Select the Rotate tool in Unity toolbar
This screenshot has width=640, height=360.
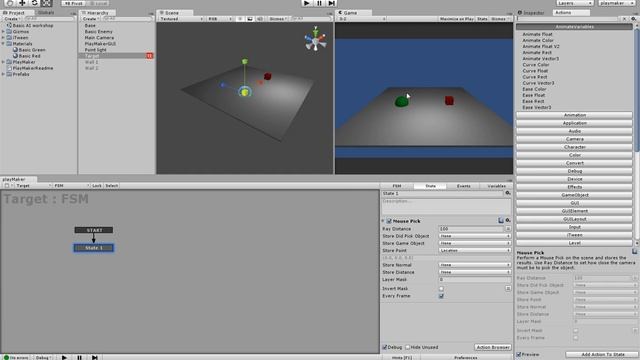34,3
